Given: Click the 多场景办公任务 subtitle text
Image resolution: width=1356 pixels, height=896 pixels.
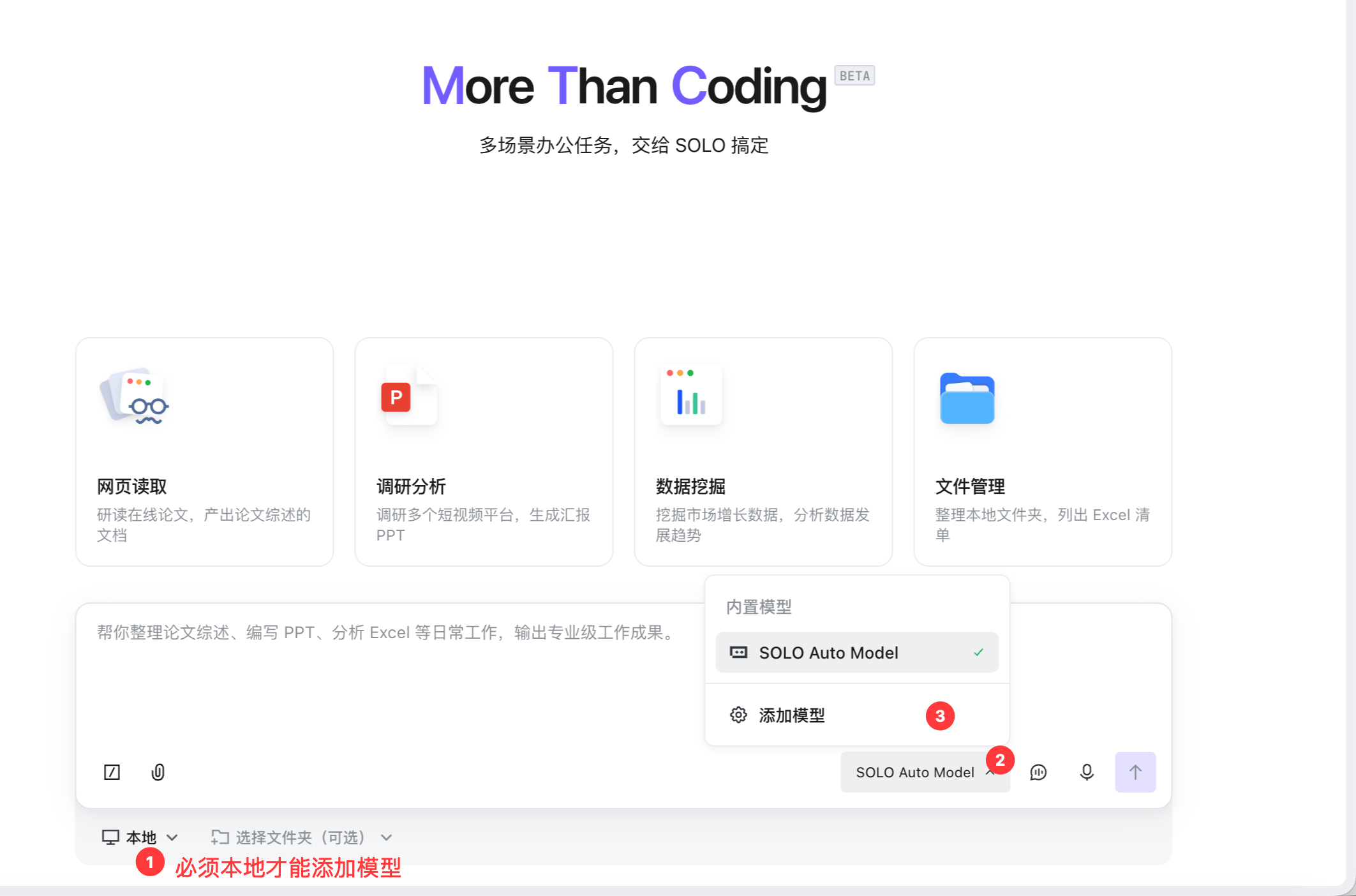Looking at the screenshot, I should (624, 146).
